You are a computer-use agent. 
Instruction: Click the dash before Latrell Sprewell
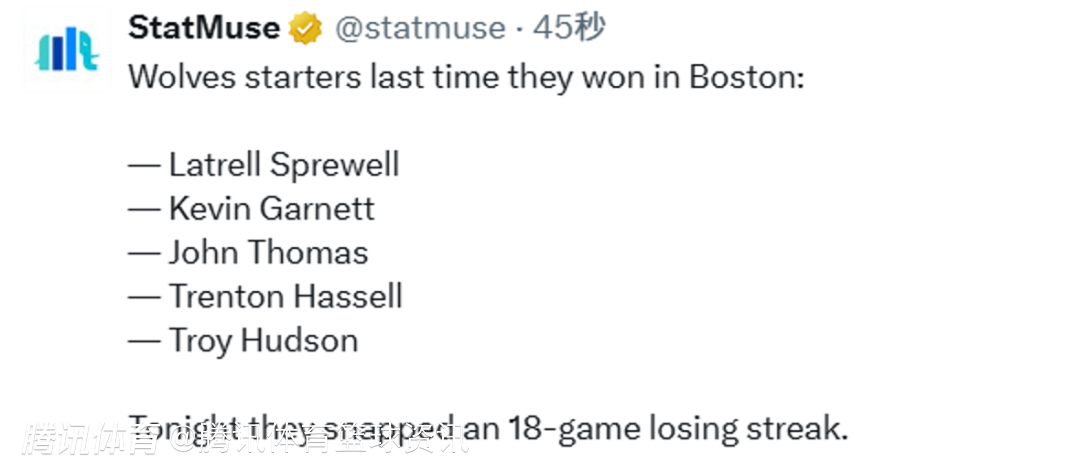(x=144, y=165)
